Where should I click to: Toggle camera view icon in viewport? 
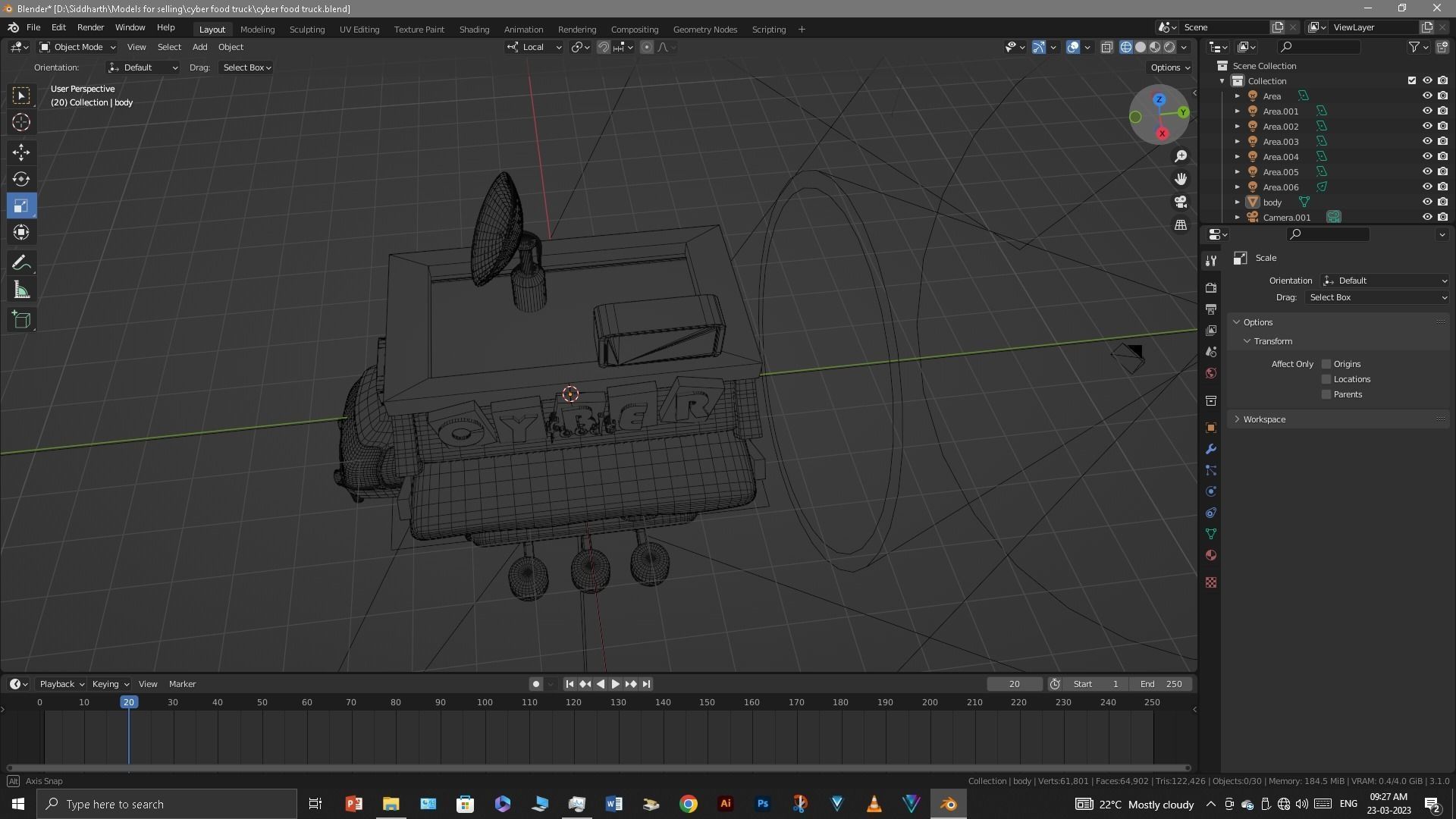tap(1181, 202)
